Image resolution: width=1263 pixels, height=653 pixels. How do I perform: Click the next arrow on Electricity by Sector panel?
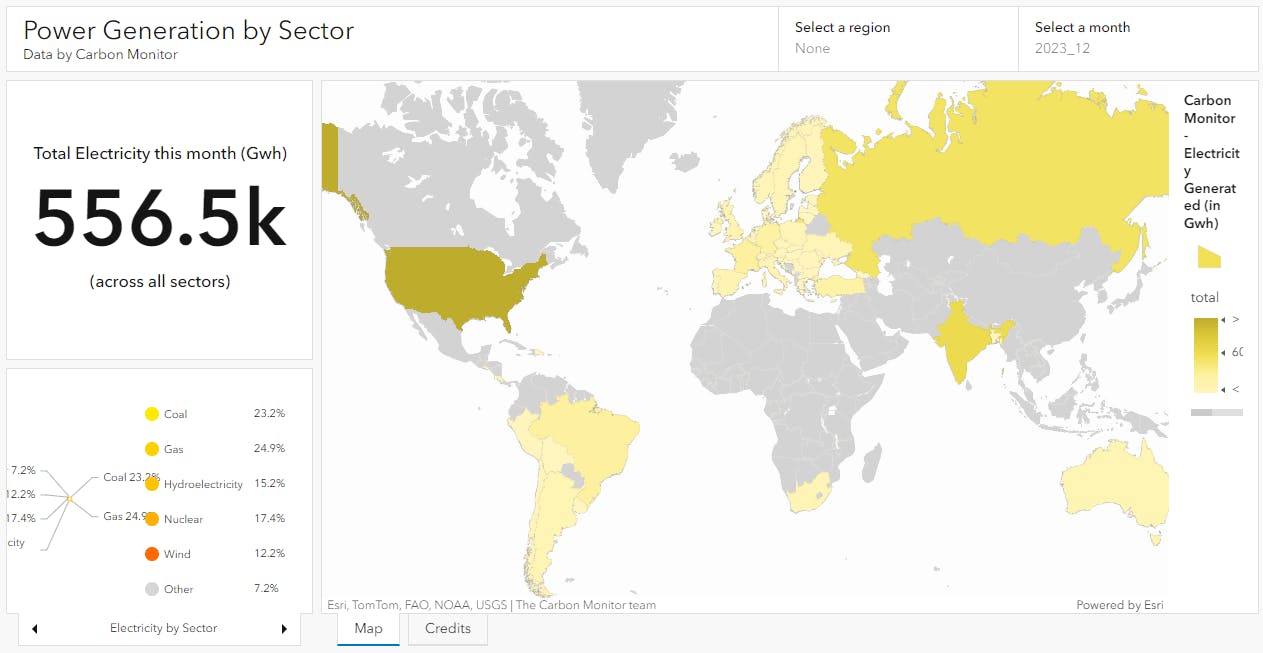click(283, 628)
